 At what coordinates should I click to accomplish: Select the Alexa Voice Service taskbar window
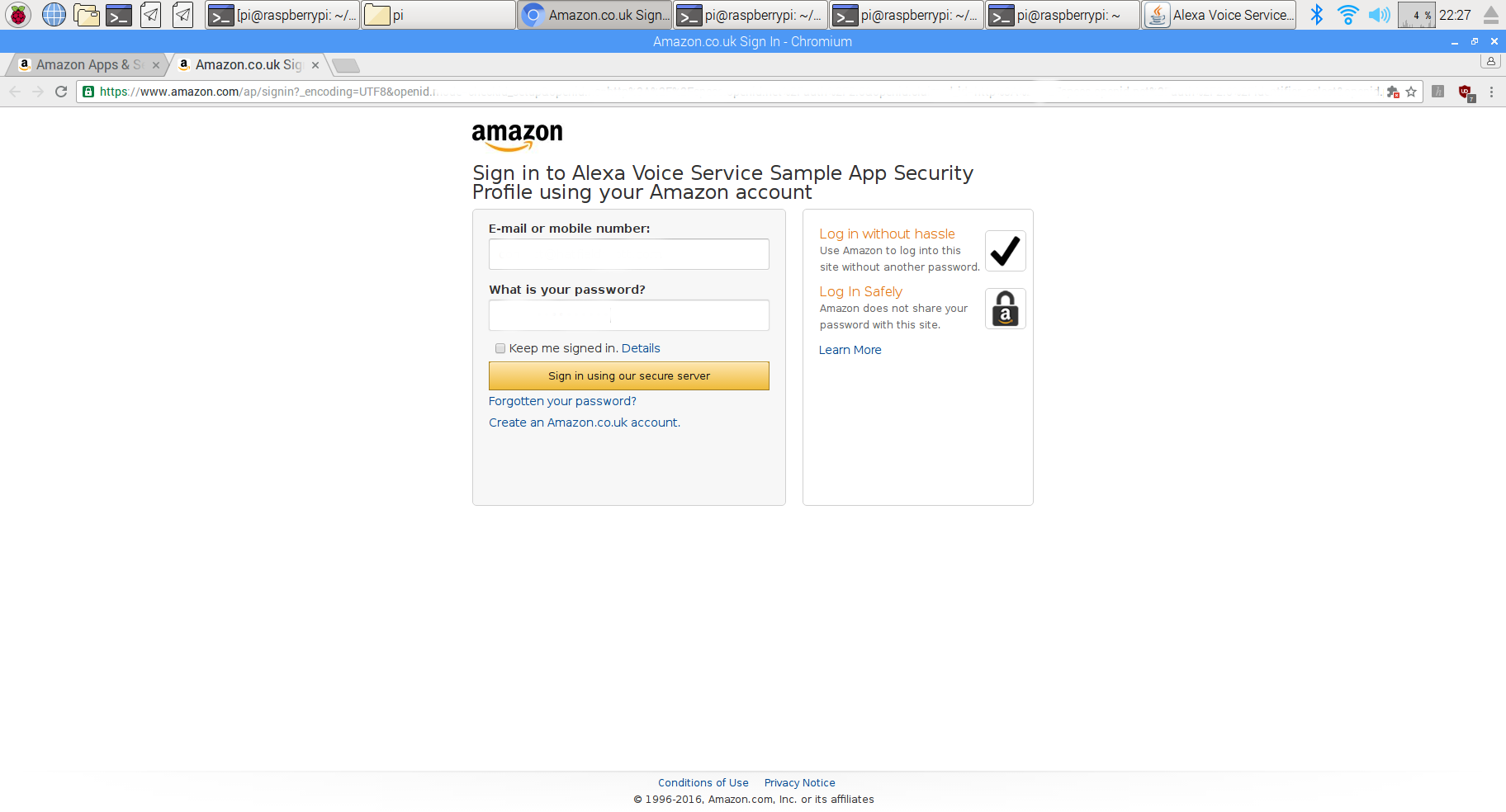[1220, 14]
